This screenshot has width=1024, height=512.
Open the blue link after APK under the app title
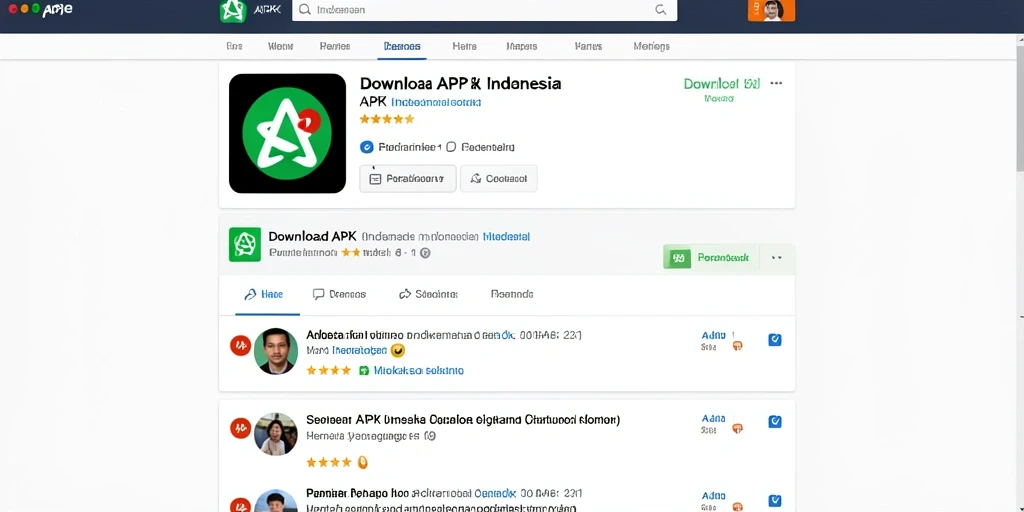(436, 103)
